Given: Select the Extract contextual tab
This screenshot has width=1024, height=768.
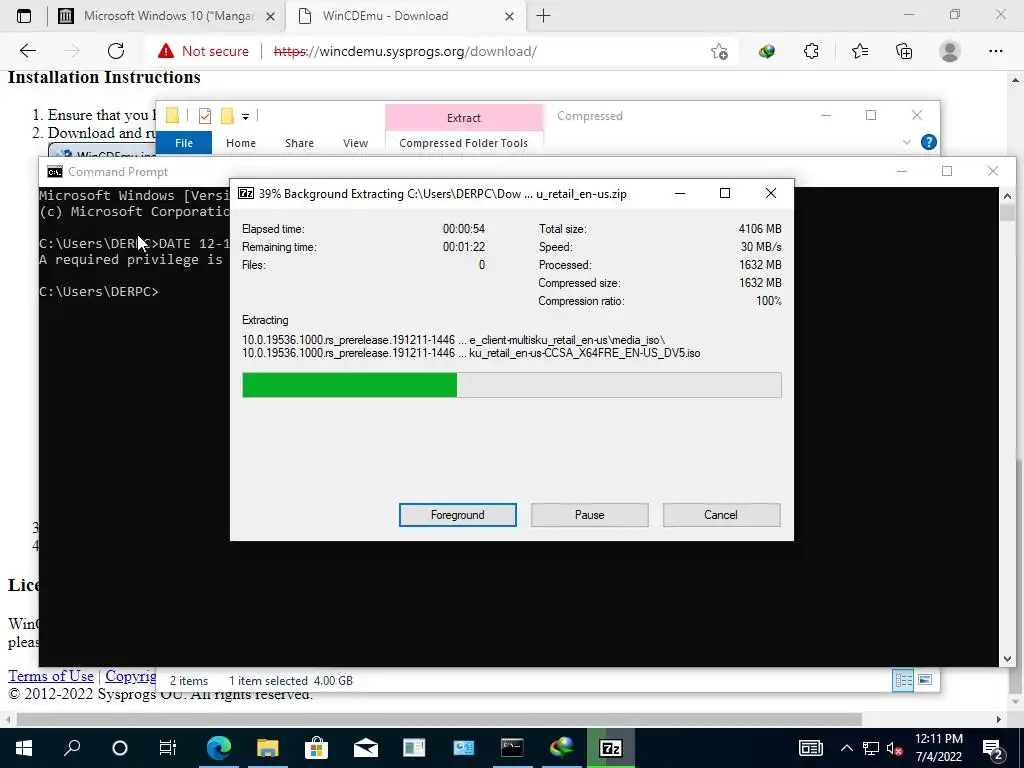Looking at the screenshot, I should (464, 118).
